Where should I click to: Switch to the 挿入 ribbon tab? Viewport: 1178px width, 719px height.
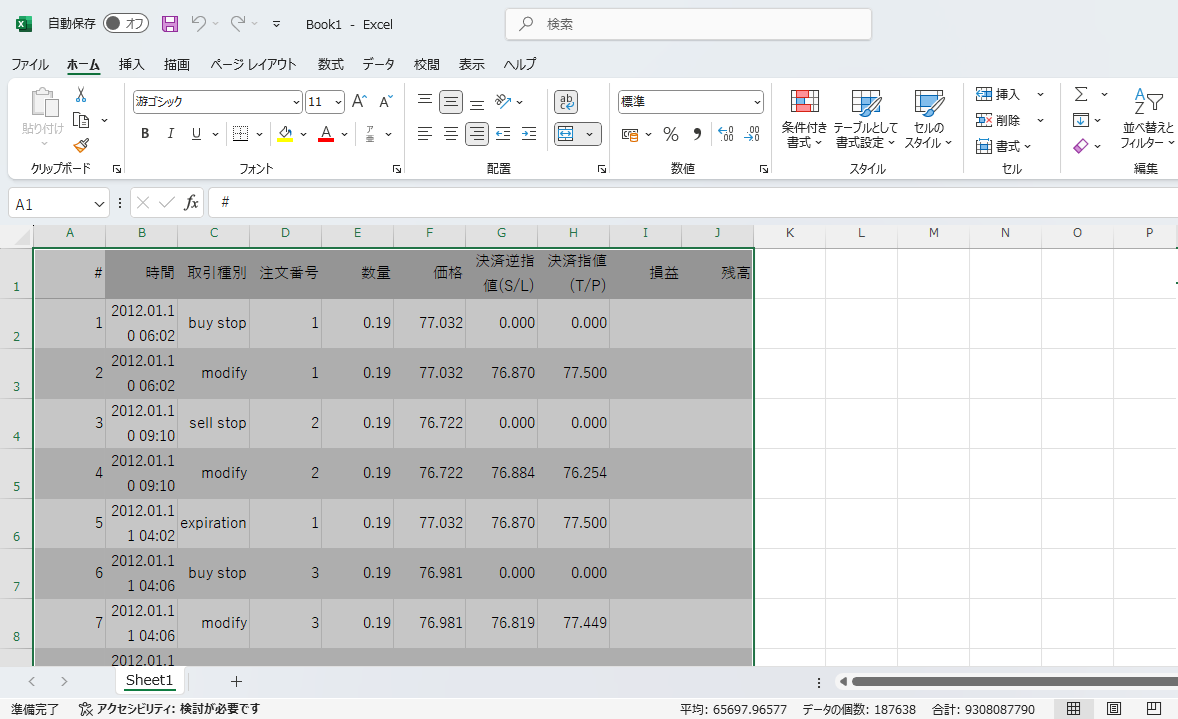131,65
